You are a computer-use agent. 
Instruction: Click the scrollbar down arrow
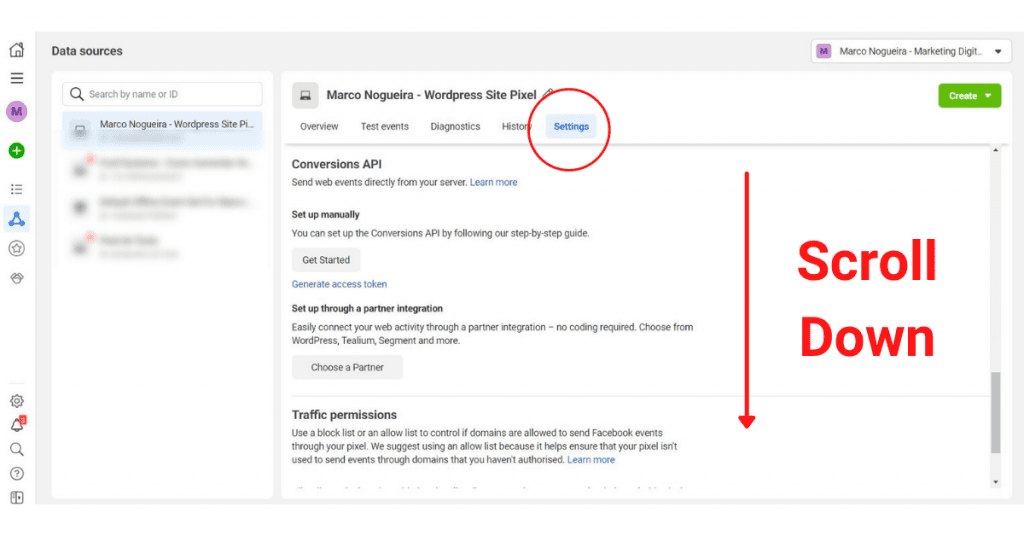coord(995,482)
